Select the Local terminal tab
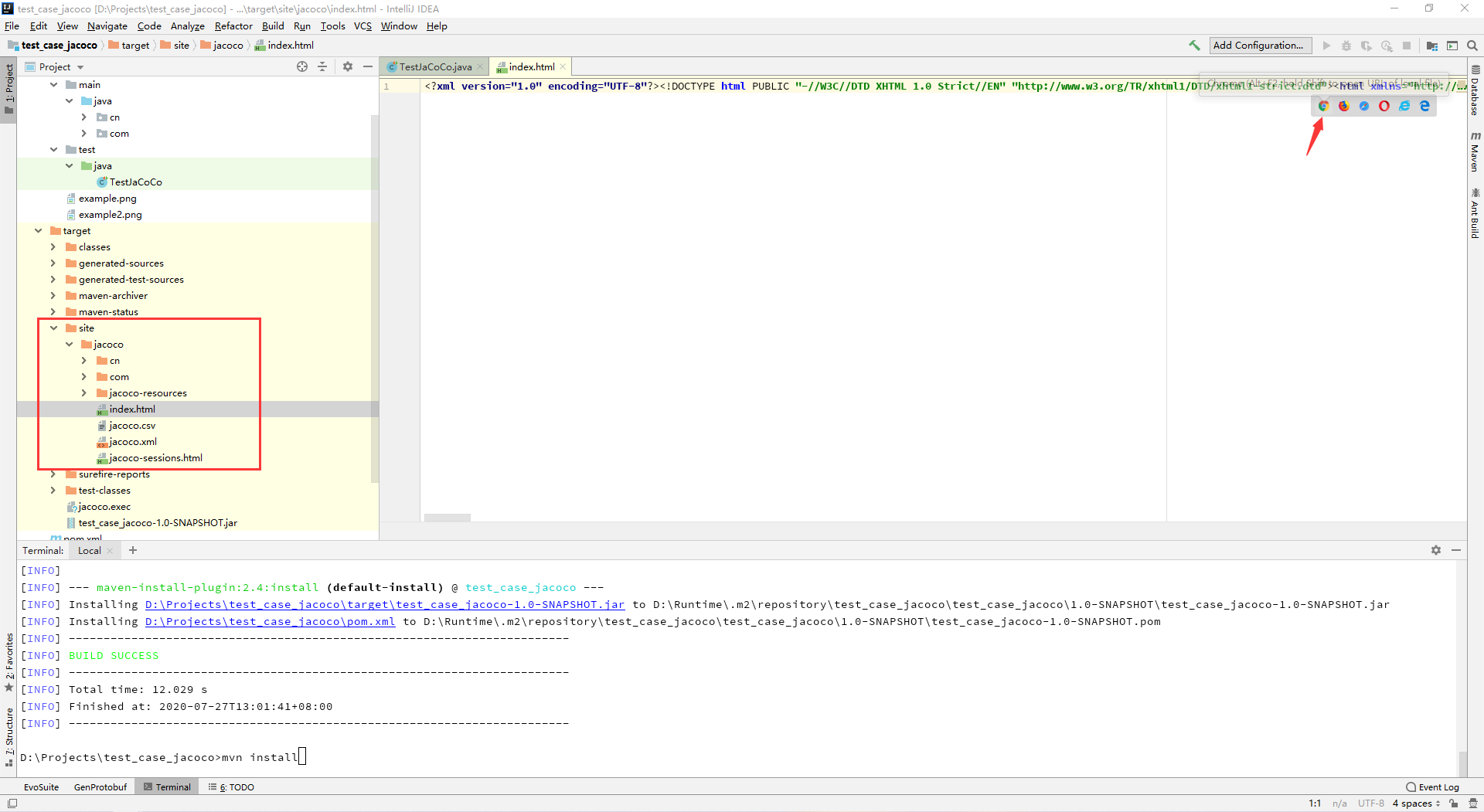Screen dimensions: 1484x812 click(90, 551)
